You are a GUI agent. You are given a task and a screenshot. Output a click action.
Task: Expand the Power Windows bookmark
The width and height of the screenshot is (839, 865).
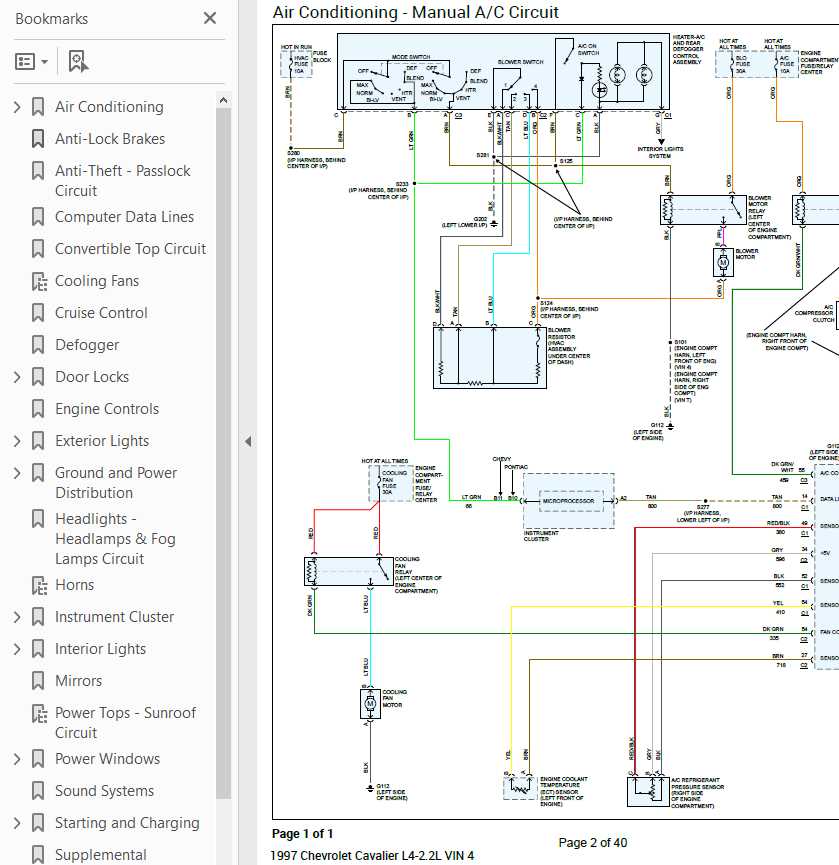click(x=17, y=759)
